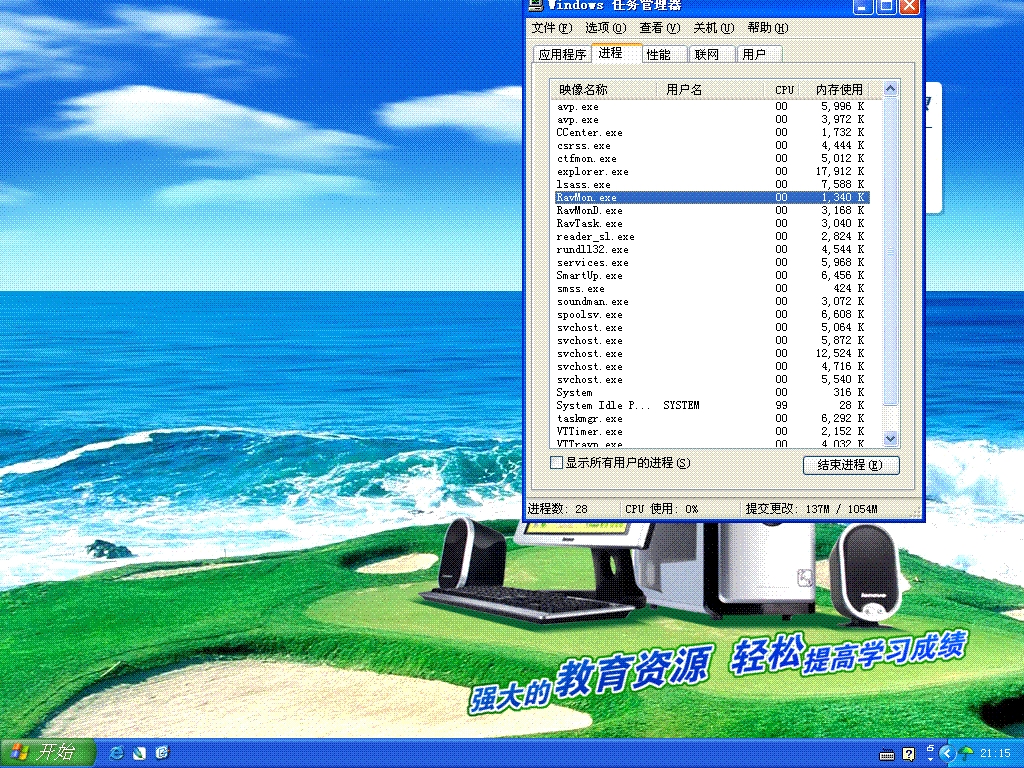The width and height of the screenshot is (1024, 768).
Task: Click process list scrollbar down arrow
Action: point(890,439)
